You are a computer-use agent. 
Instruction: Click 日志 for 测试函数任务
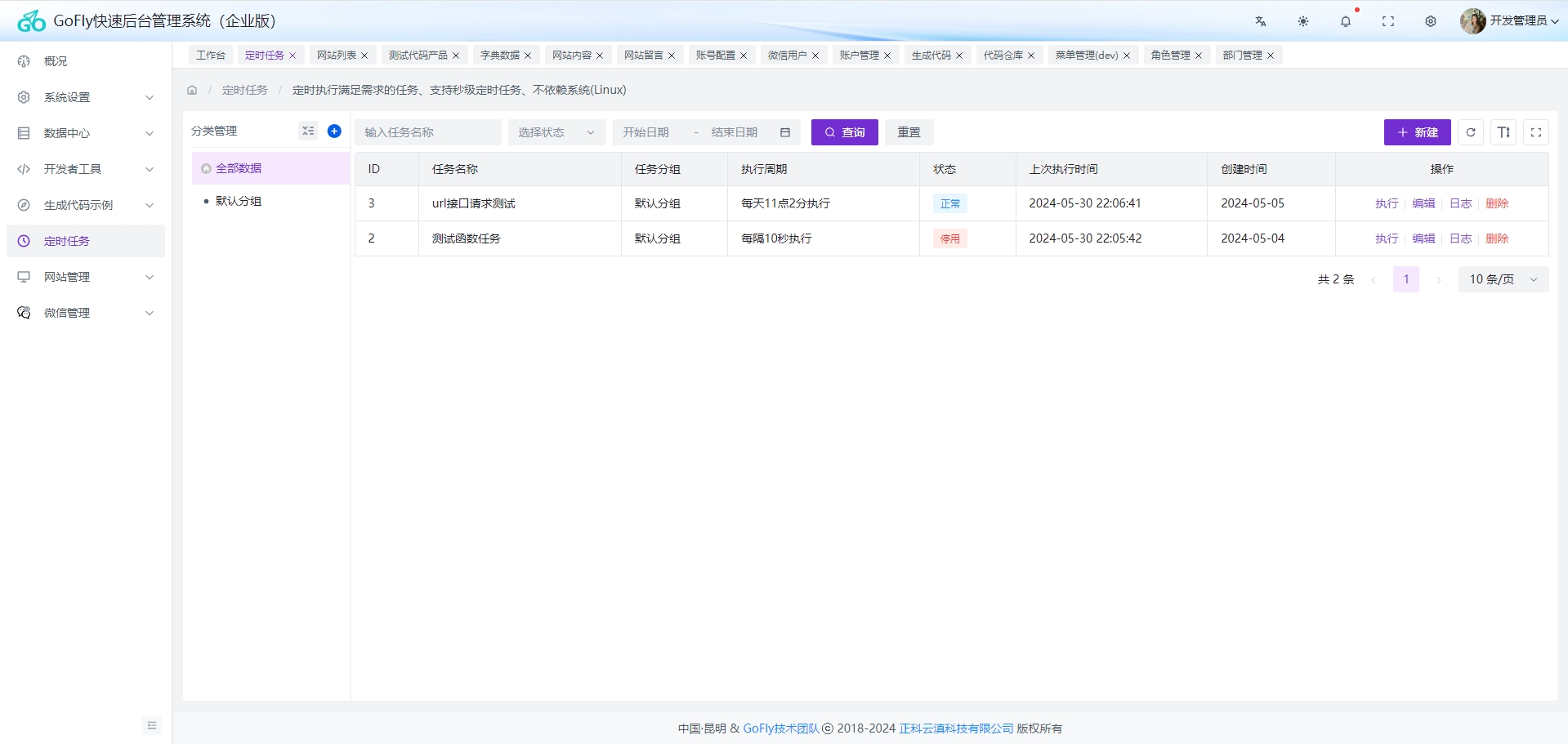[1461, 238]
